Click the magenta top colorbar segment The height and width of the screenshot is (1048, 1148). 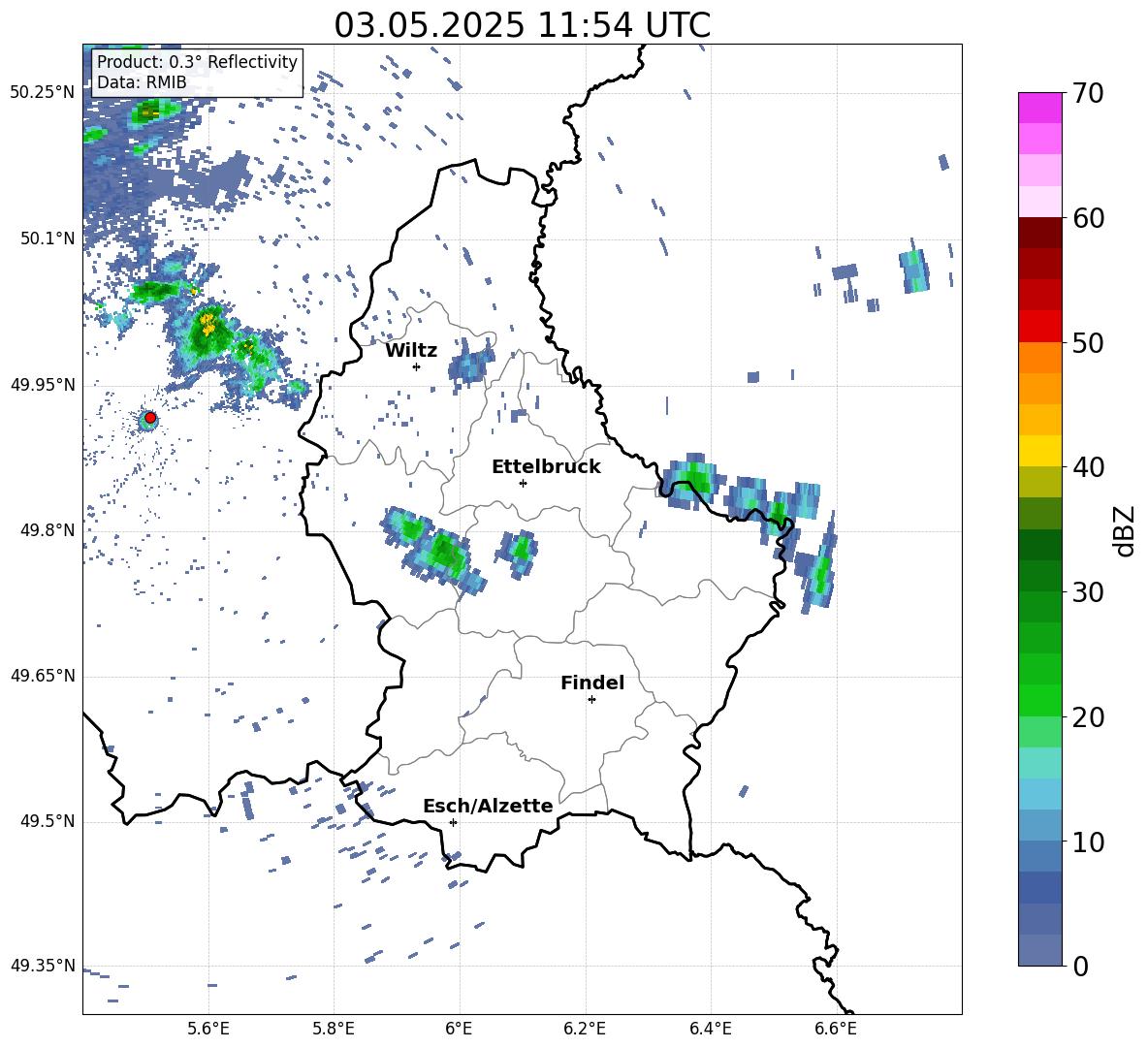tap(1039, 109)
